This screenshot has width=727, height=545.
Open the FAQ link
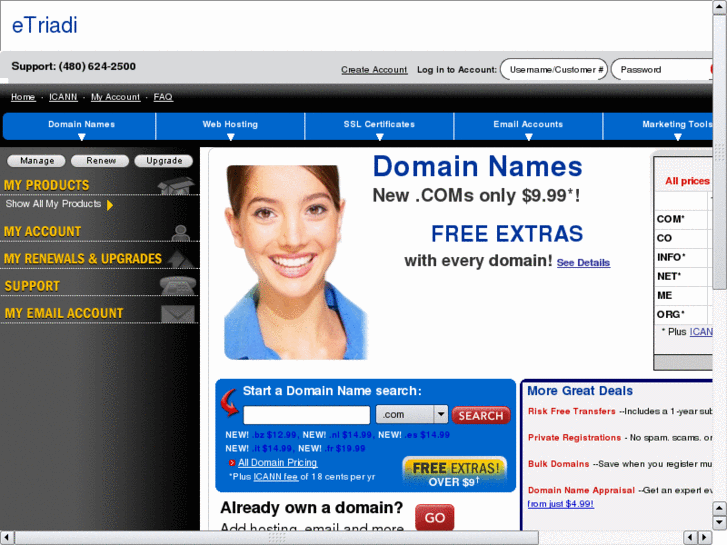(x=163, y=97)
